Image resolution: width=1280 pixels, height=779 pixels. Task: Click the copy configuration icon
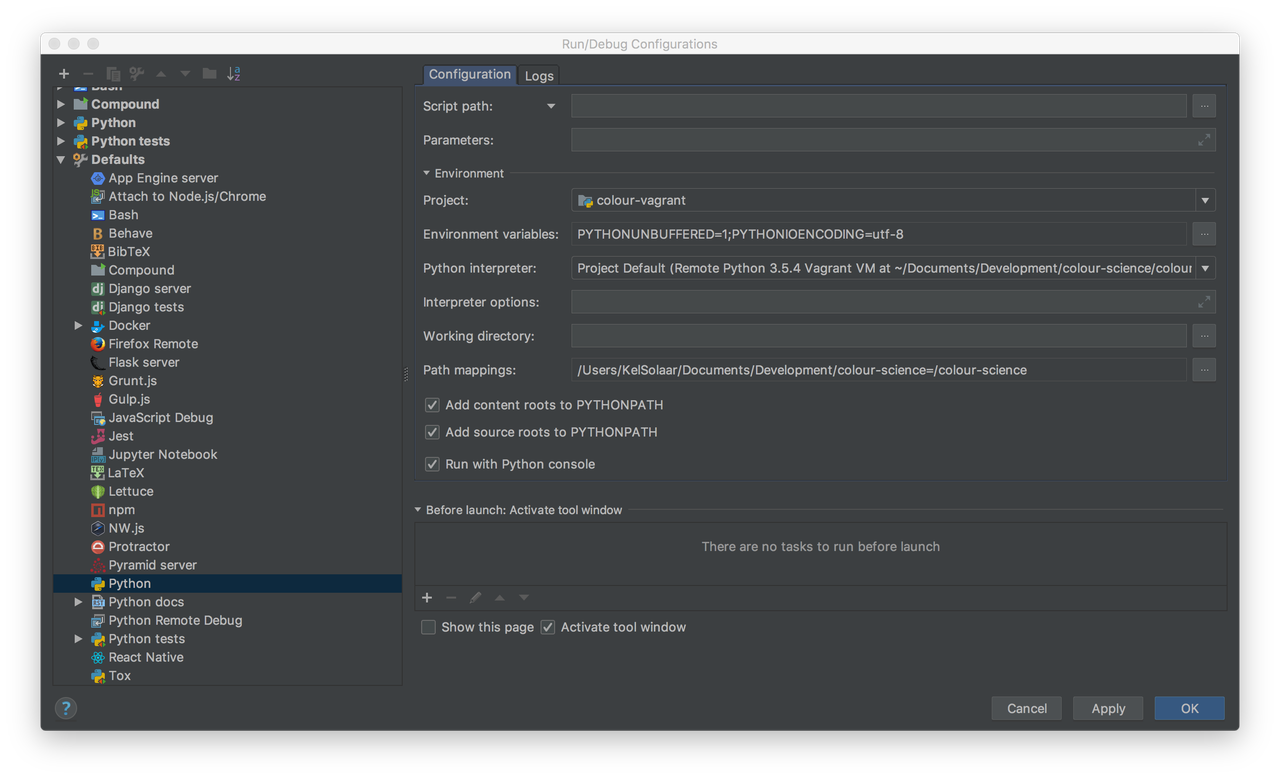click(113, 74)
